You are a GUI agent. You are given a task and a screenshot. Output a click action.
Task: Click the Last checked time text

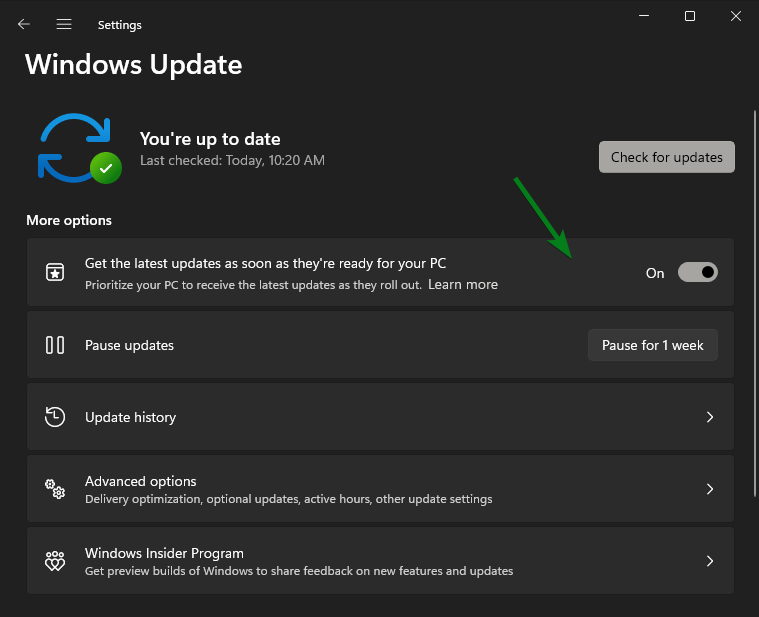point(232,161)
